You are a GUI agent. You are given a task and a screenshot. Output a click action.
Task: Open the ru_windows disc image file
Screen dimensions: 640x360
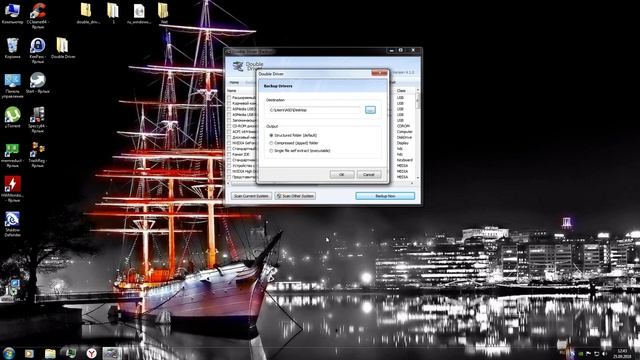139,13
